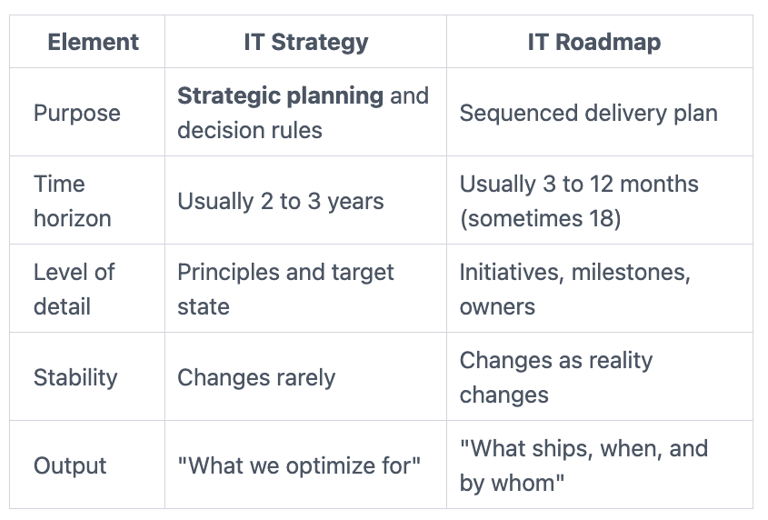The width and height of the screenshot is (768, 520).
Task: Click the 'Changes as reality changes' cell
Action: (x=555, y=377)
